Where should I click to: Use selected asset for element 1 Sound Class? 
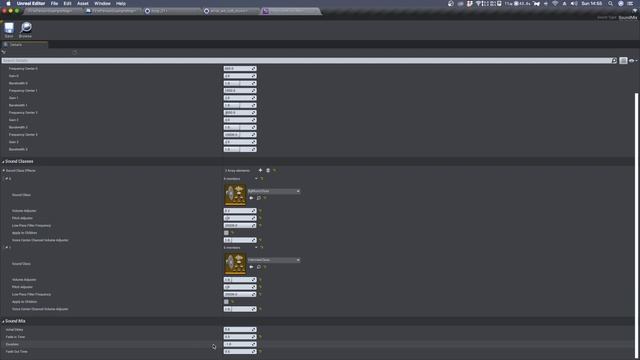(251, 267)
